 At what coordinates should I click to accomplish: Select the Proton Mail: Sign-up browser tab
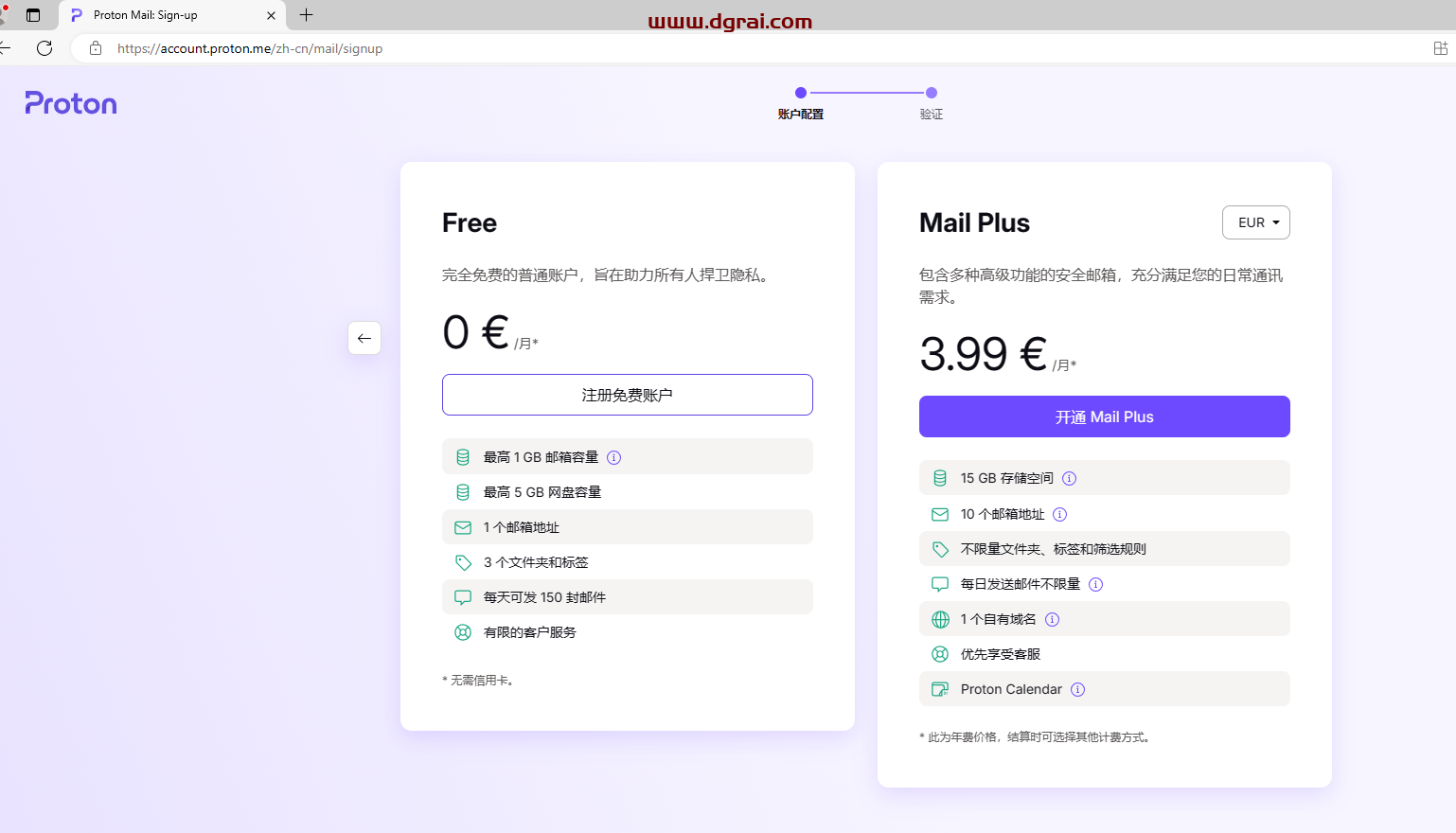click(x=170, y=15)
